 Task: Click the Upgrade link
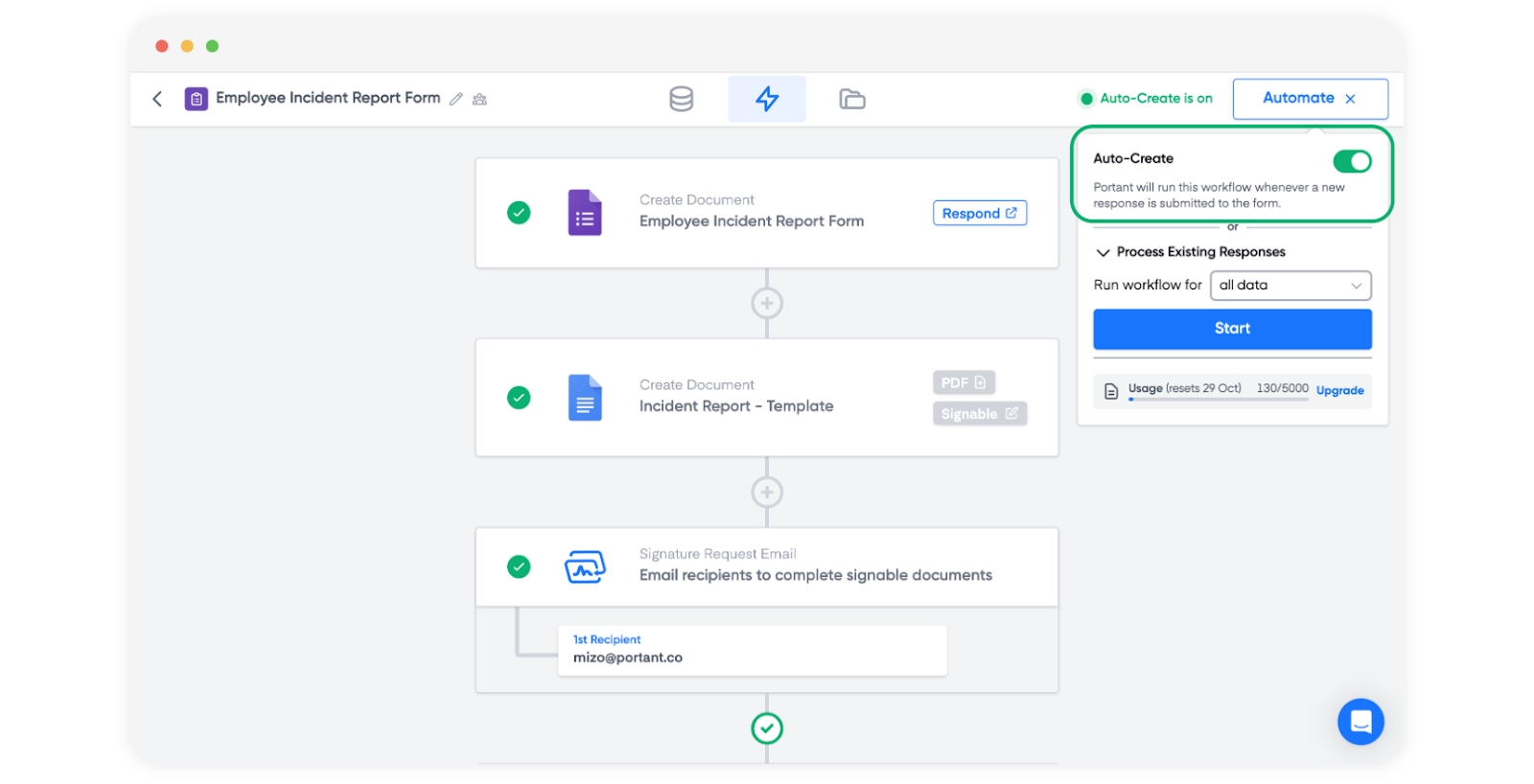pyautogui.click(x=1339, y=390)
